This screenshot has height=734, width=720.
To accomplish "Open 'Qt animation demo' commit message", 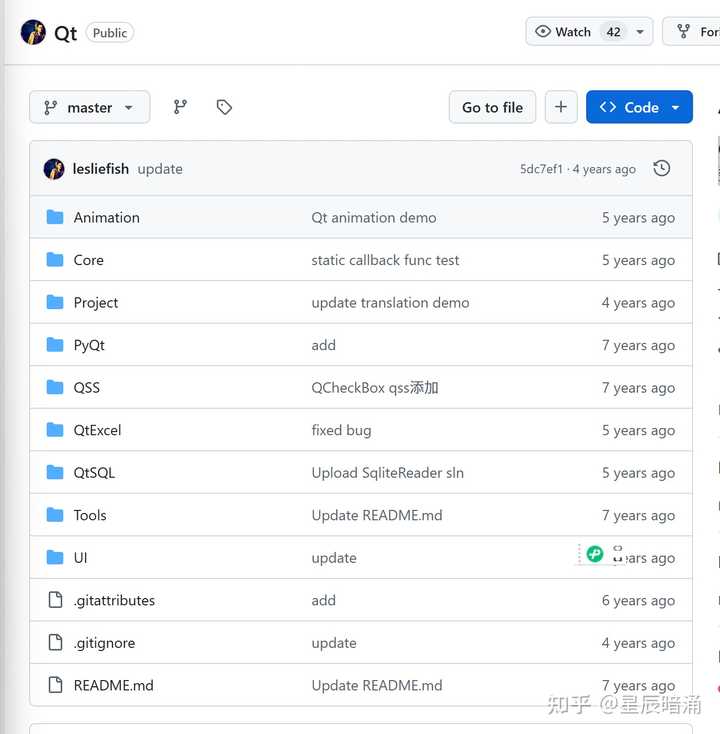I will (x=374, y=217).
